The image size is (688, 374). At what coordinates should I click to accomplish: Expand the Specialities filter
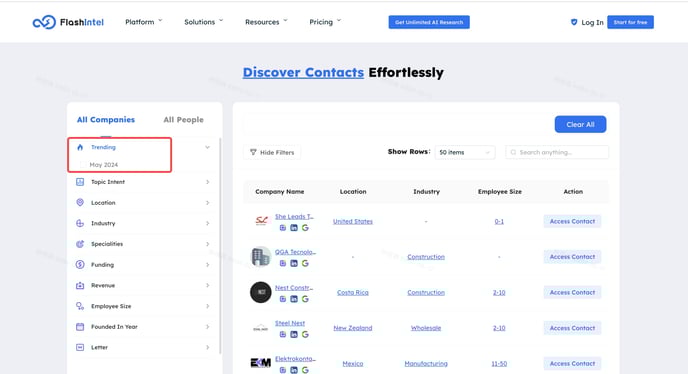[208, 244]
